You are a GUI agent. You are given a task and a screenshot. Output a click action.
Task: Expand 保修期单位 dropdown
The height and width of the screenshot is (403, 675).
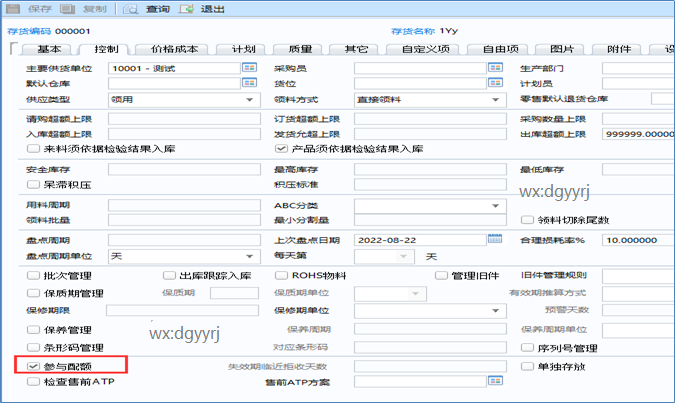[495, 310]
